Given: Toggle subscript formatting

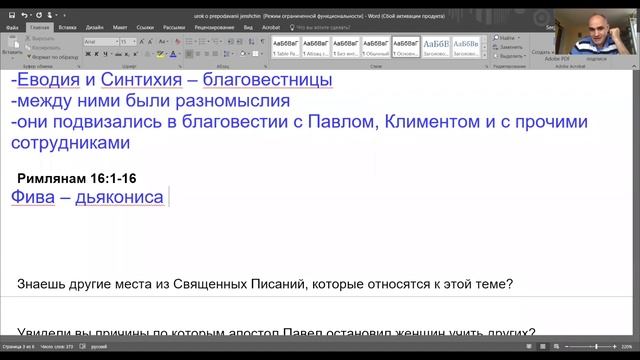Looking at the screenshot, I should [127, 54].
